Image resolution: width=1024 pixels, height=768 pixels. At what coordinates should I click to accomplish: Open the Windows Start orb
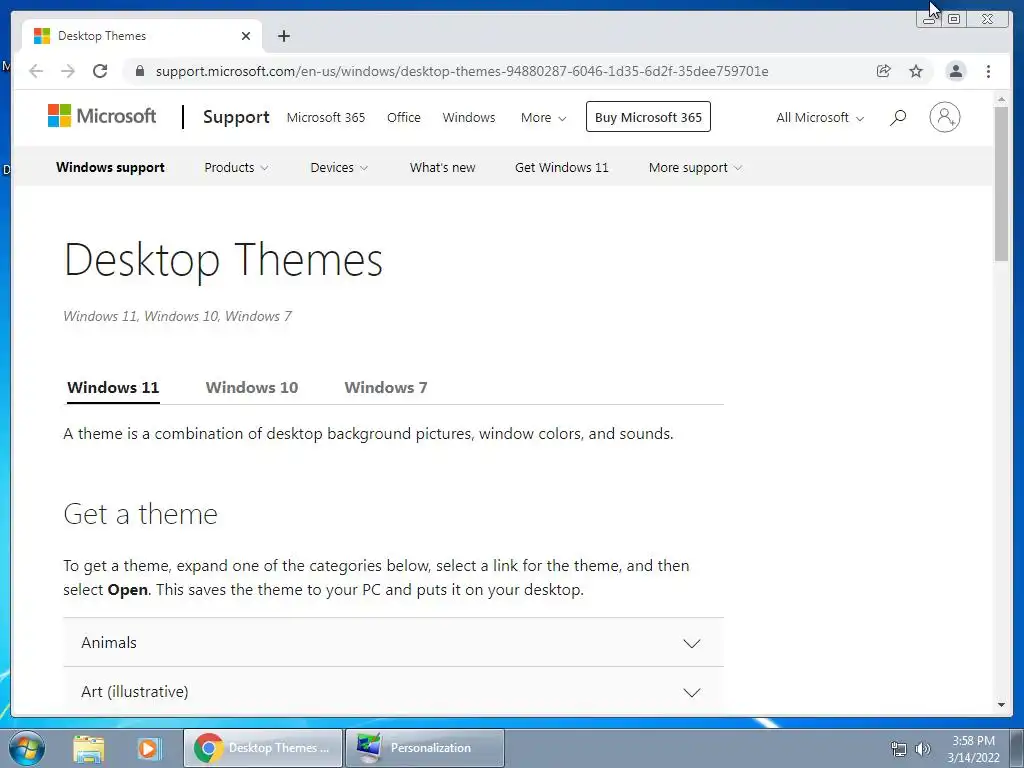click(x=27, y=748)
